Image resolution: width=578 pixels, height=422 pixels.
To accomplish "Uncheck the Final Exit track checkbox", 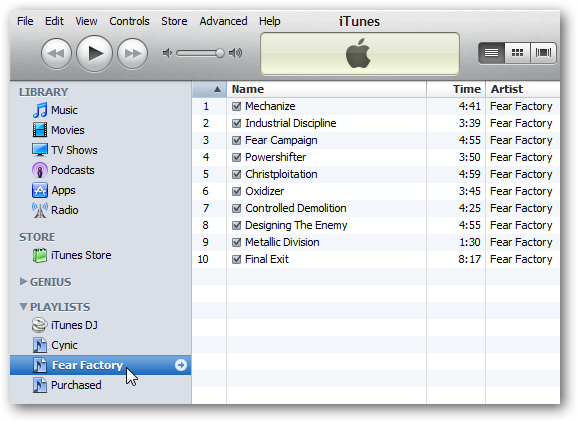I will [x=237, y=259].
